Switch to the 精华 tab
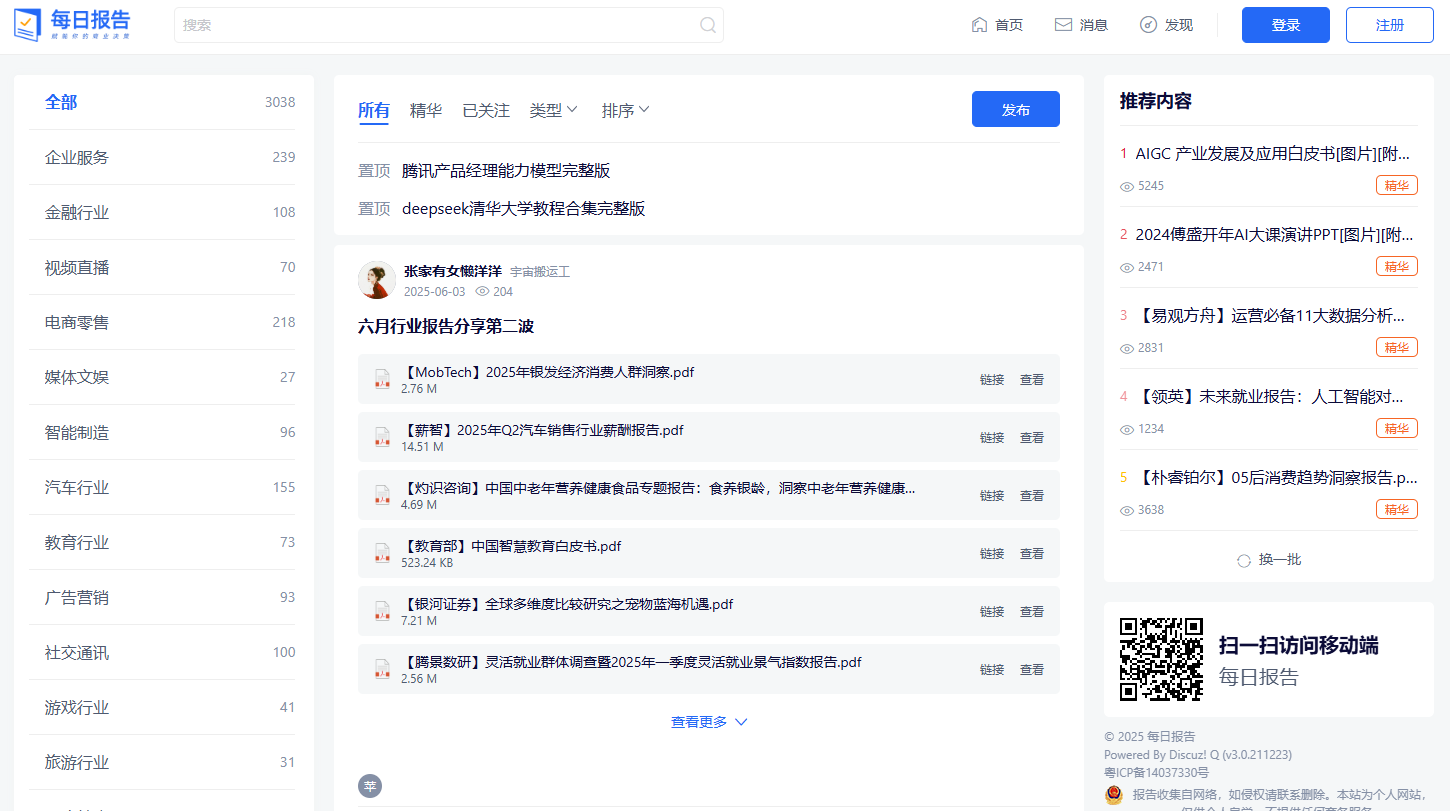Viewport: 1450px width, 811px height. (426, 110)
